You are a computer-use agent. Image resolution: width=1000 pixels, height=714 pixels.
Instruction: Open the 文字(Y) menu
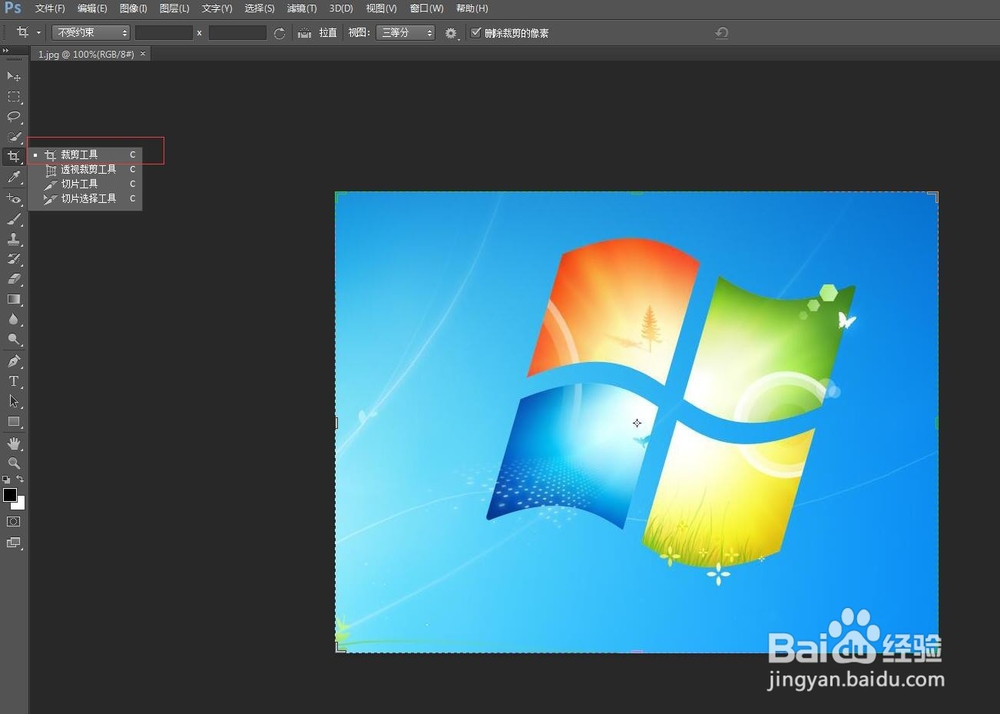[x=217, y=8]
